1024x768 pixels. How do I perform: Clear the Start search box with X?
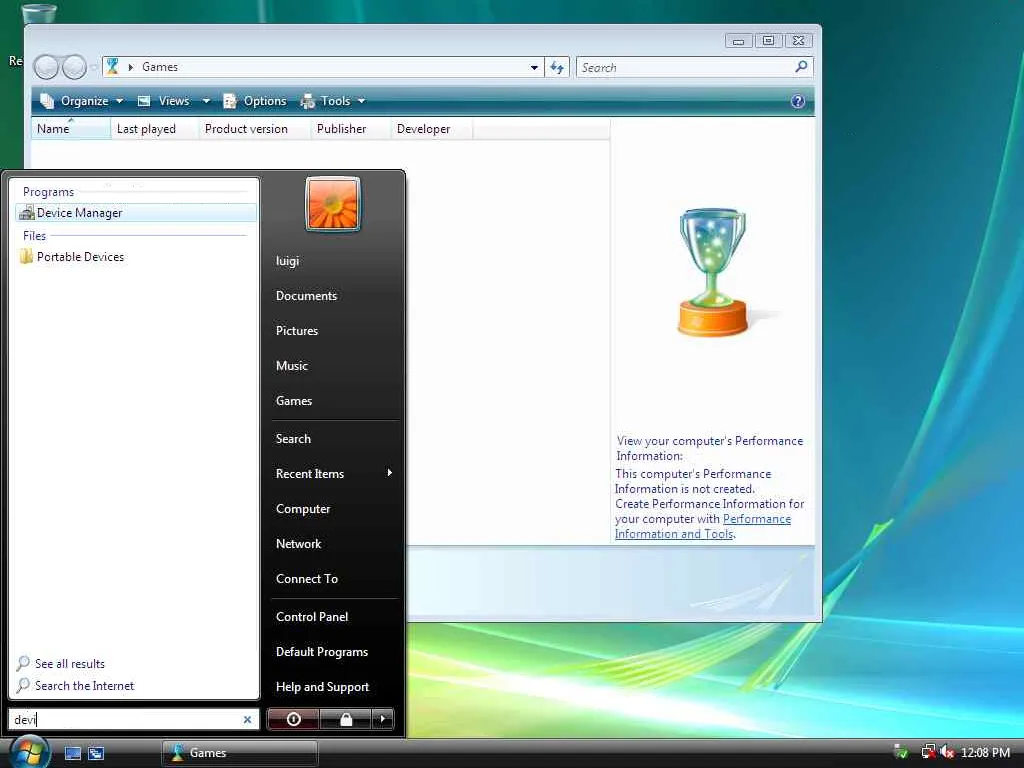[x=248, y=719]
